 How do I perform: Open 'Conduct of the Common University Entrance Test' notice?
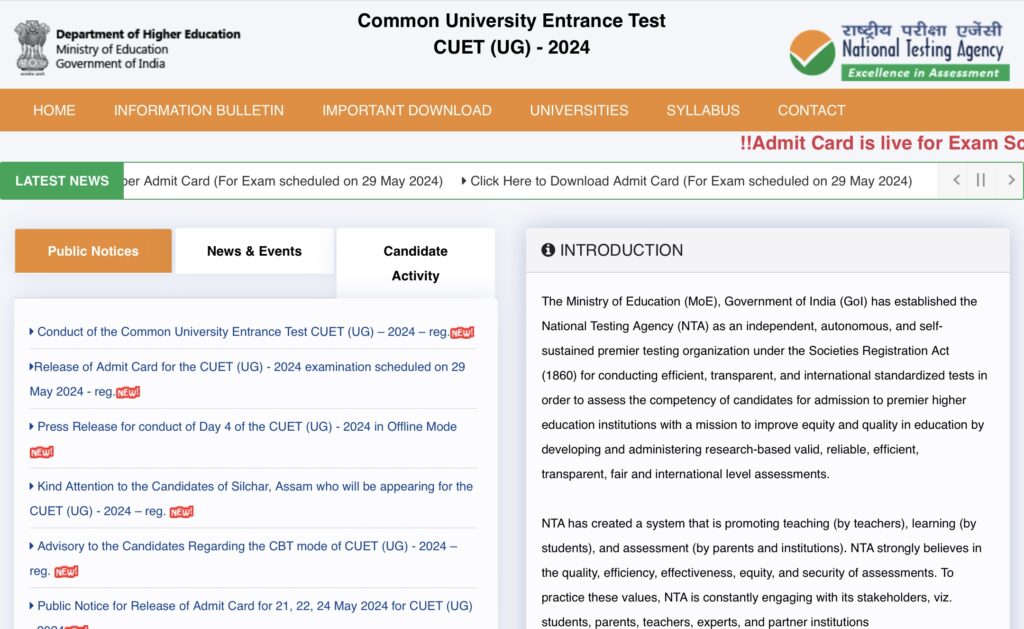(242, 332)
